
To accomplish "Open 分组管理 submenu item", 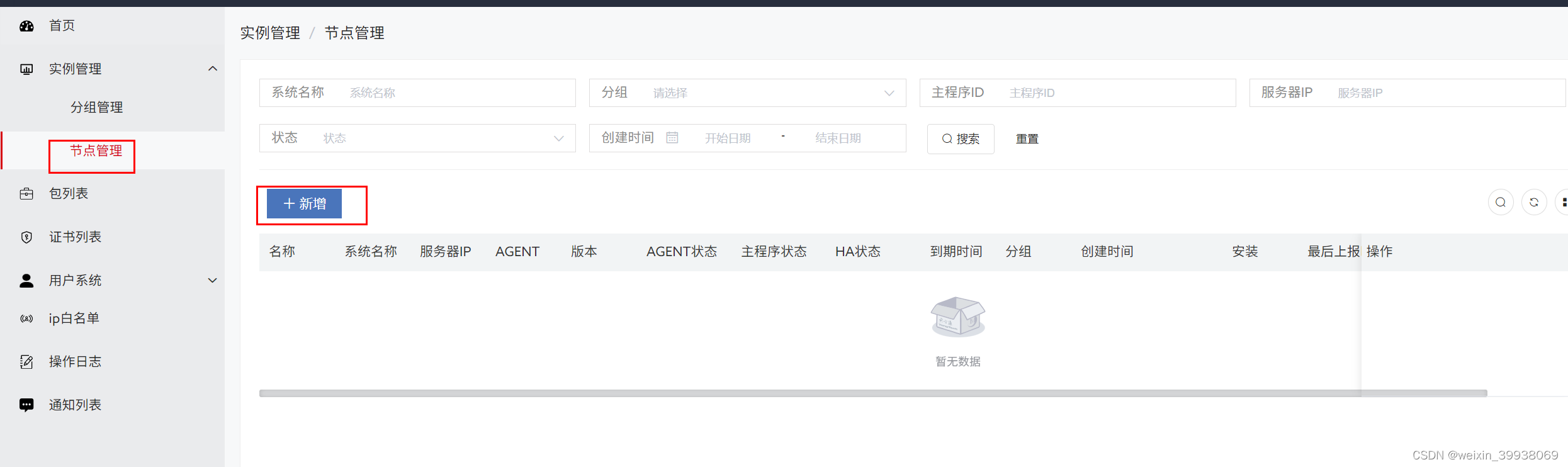I will 97,108.
